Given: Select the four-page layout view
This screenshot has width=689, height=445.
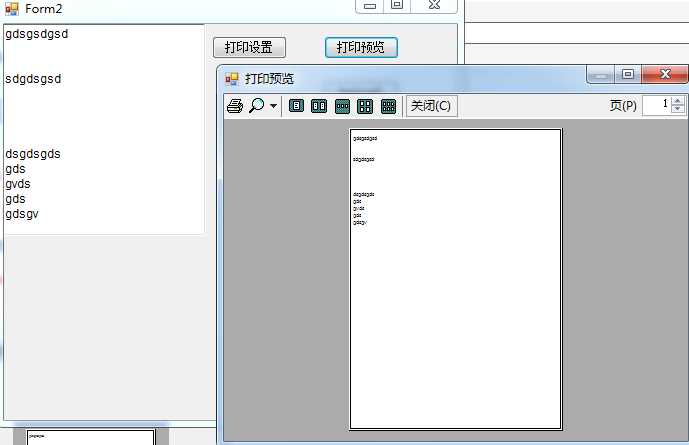Looking at the screenshot, I should coord(365,106).
